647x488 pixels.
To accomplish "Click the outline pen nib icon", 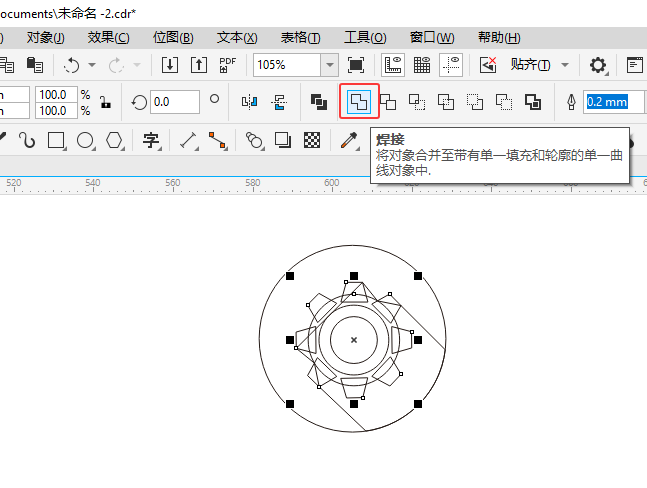I will (x=571, y=102).
